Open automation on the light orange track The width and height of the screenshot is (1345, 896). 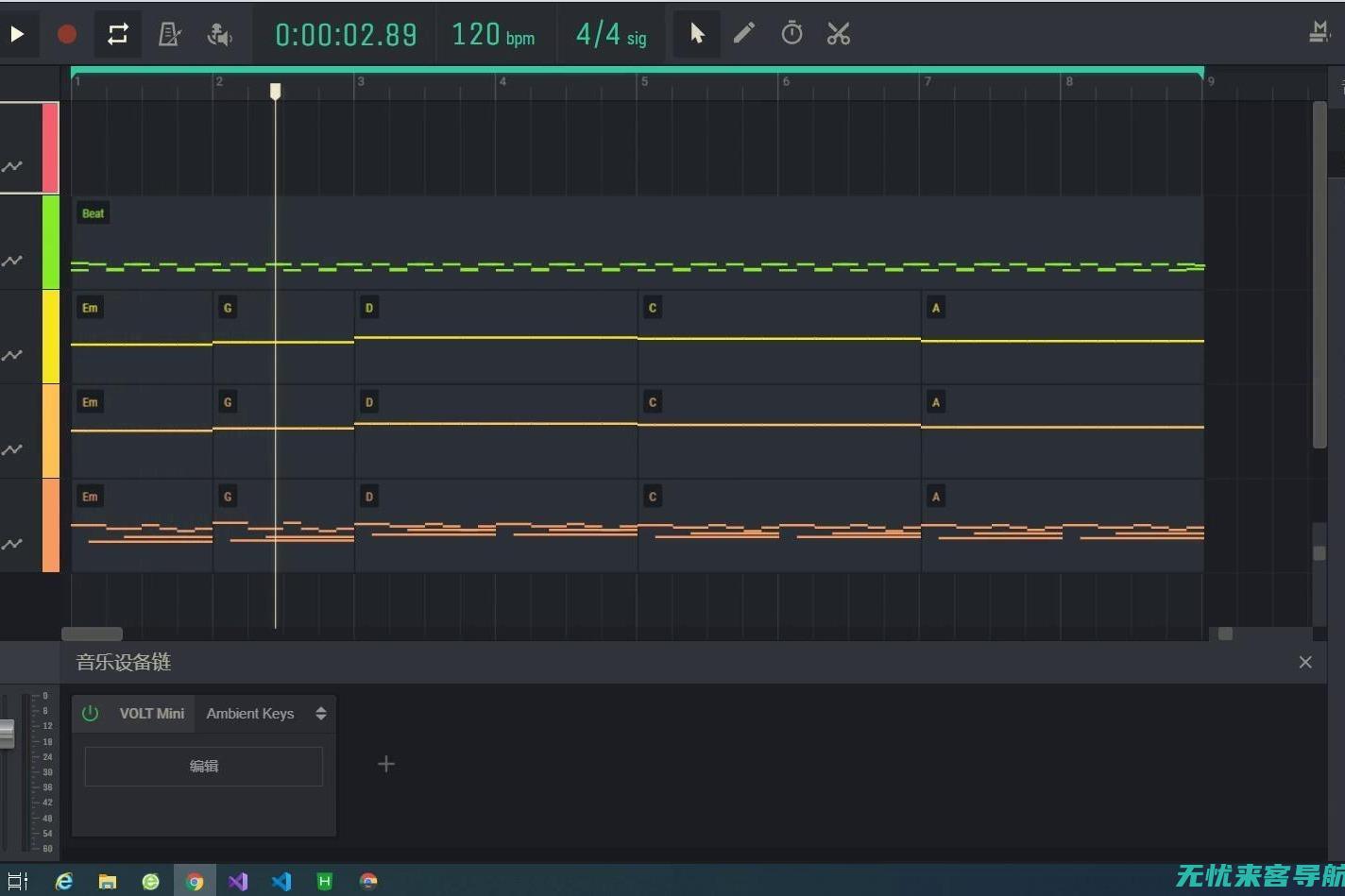pyautogui.click(x=12, y=449)
